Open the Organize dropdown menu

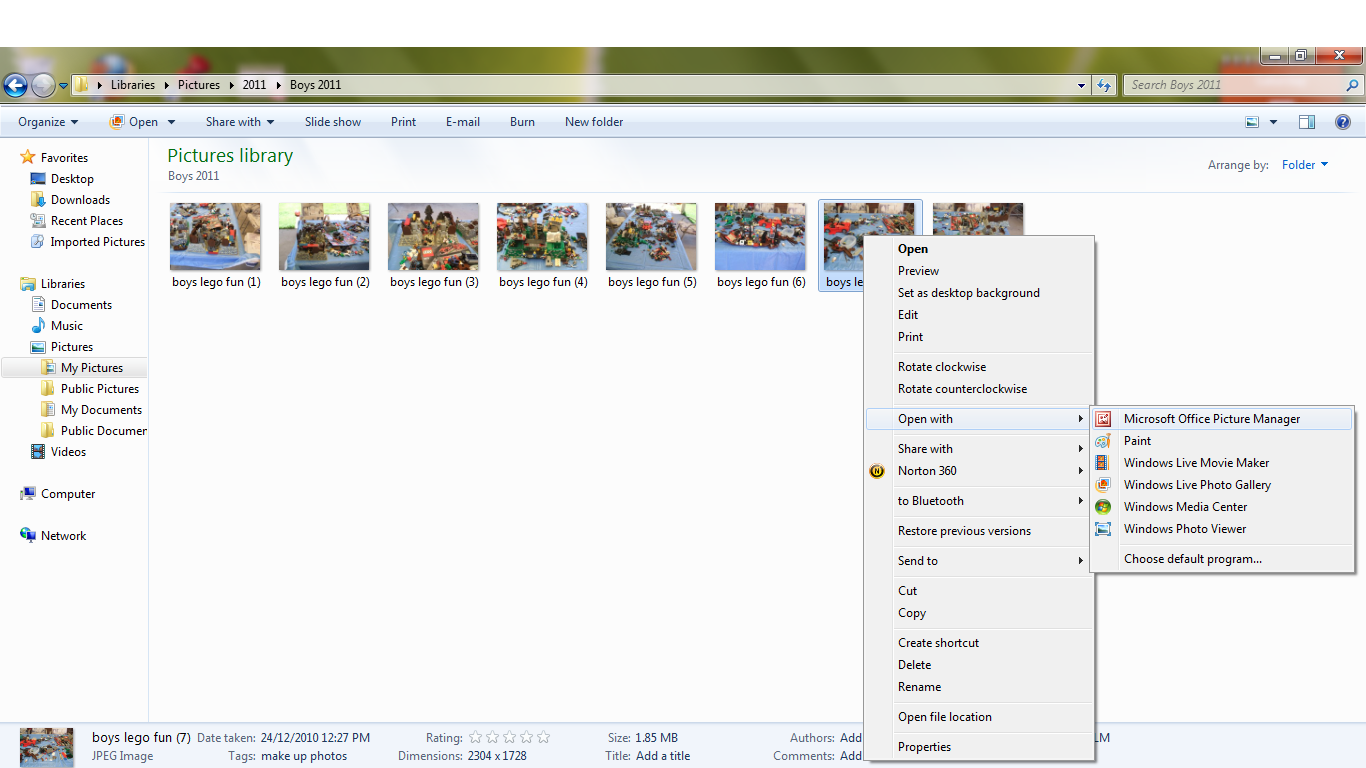48,122
